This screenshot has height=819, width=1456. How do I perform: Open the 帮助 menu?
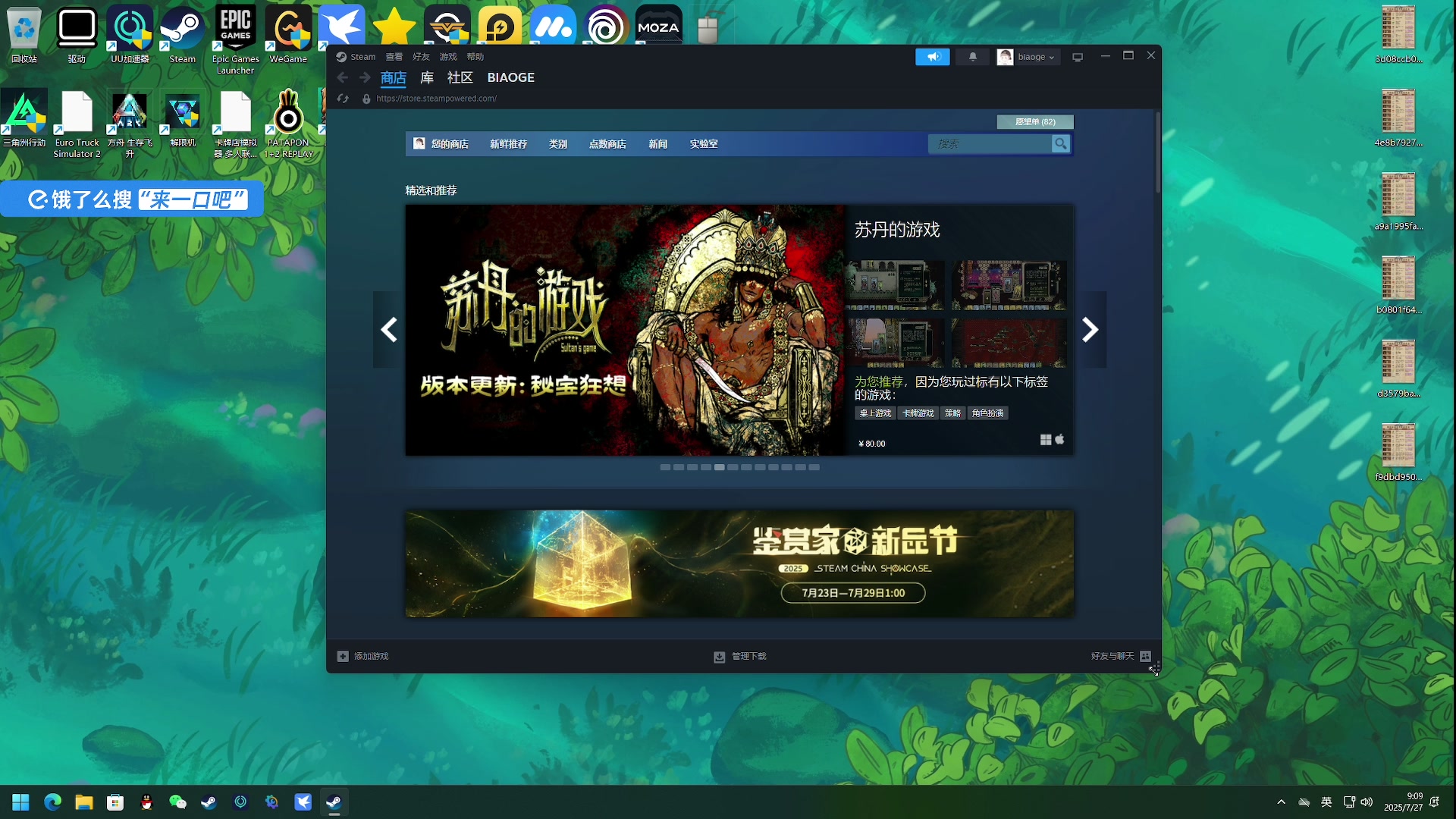pyautogui.click(x=475, y=57)
